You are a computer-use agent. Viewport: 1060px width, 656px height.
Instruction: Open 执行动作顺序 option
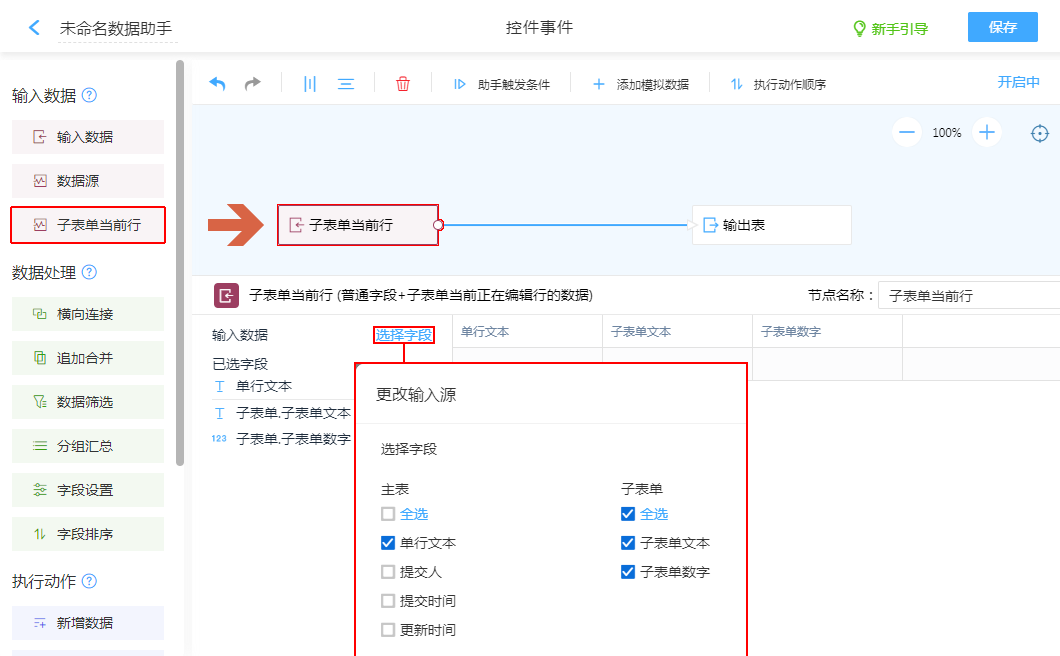click(778, 84)
